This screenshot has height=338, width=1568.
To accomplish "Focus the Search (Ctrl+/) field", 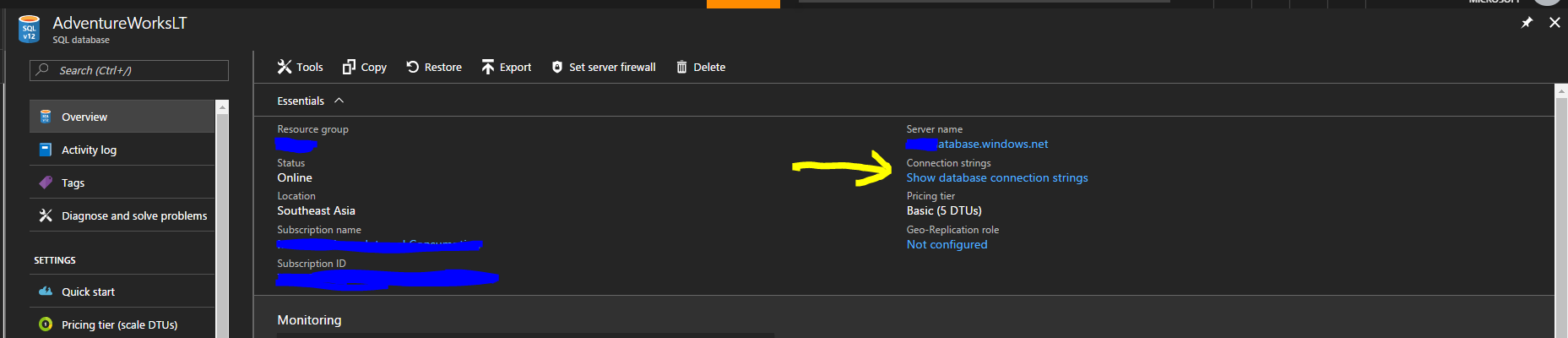I will coord(129,70).
